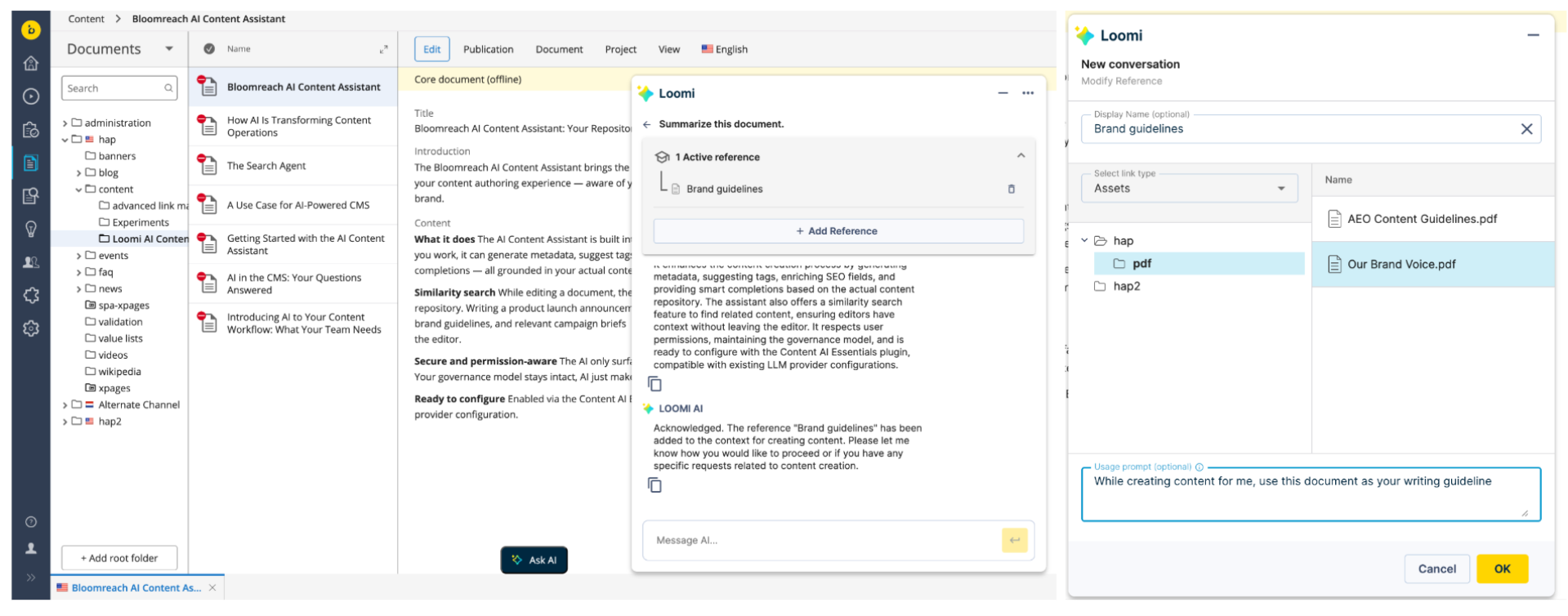Clear the Display Name field with X icon

(1526, 129)
